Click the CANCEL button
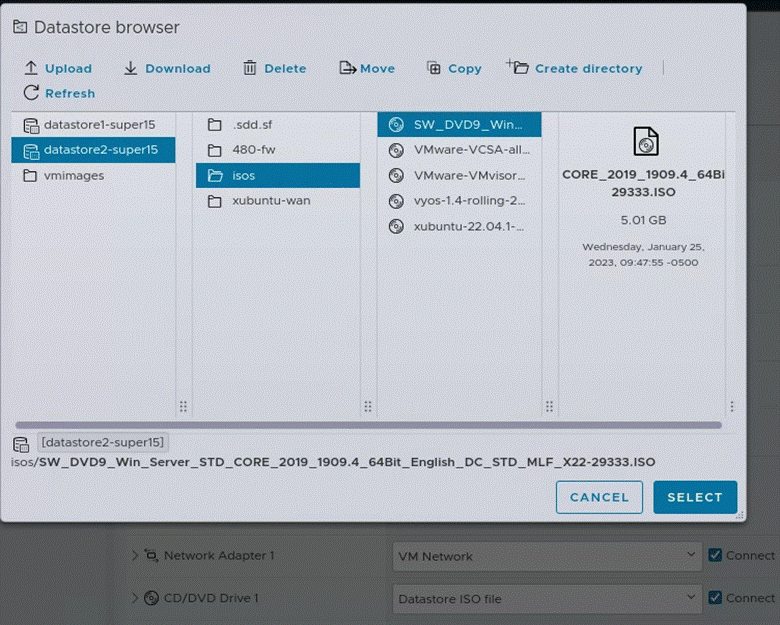This screenshot has height=625, width=780. (x=599, y=497)
